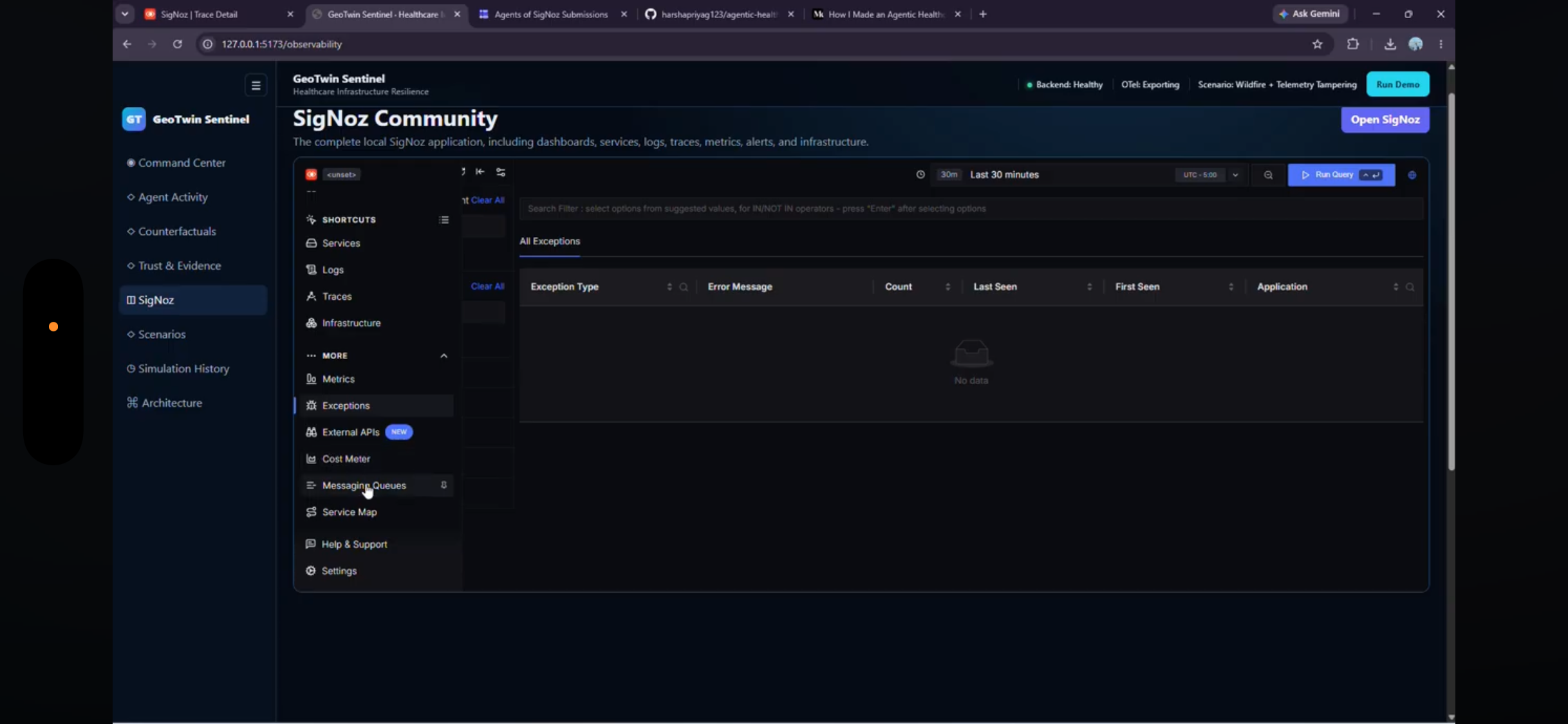Click the GT logo badge

pyautogui.click(x=134, y=119)
